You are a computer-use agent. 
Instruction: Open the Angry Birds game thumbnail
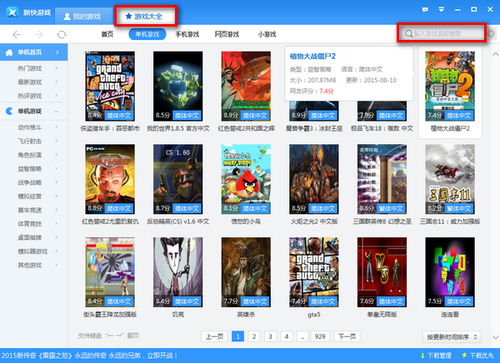click(x=246, y=179)
